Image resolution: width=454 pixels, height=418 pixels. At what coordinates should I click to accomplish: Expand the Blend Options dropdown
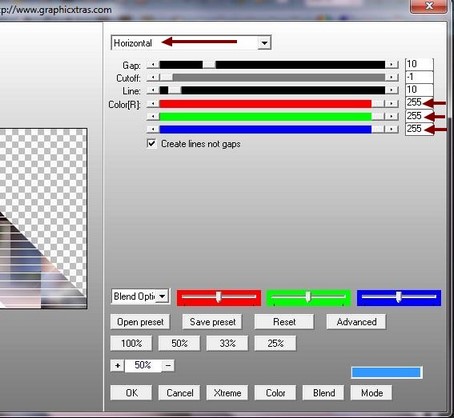(162, 296)
